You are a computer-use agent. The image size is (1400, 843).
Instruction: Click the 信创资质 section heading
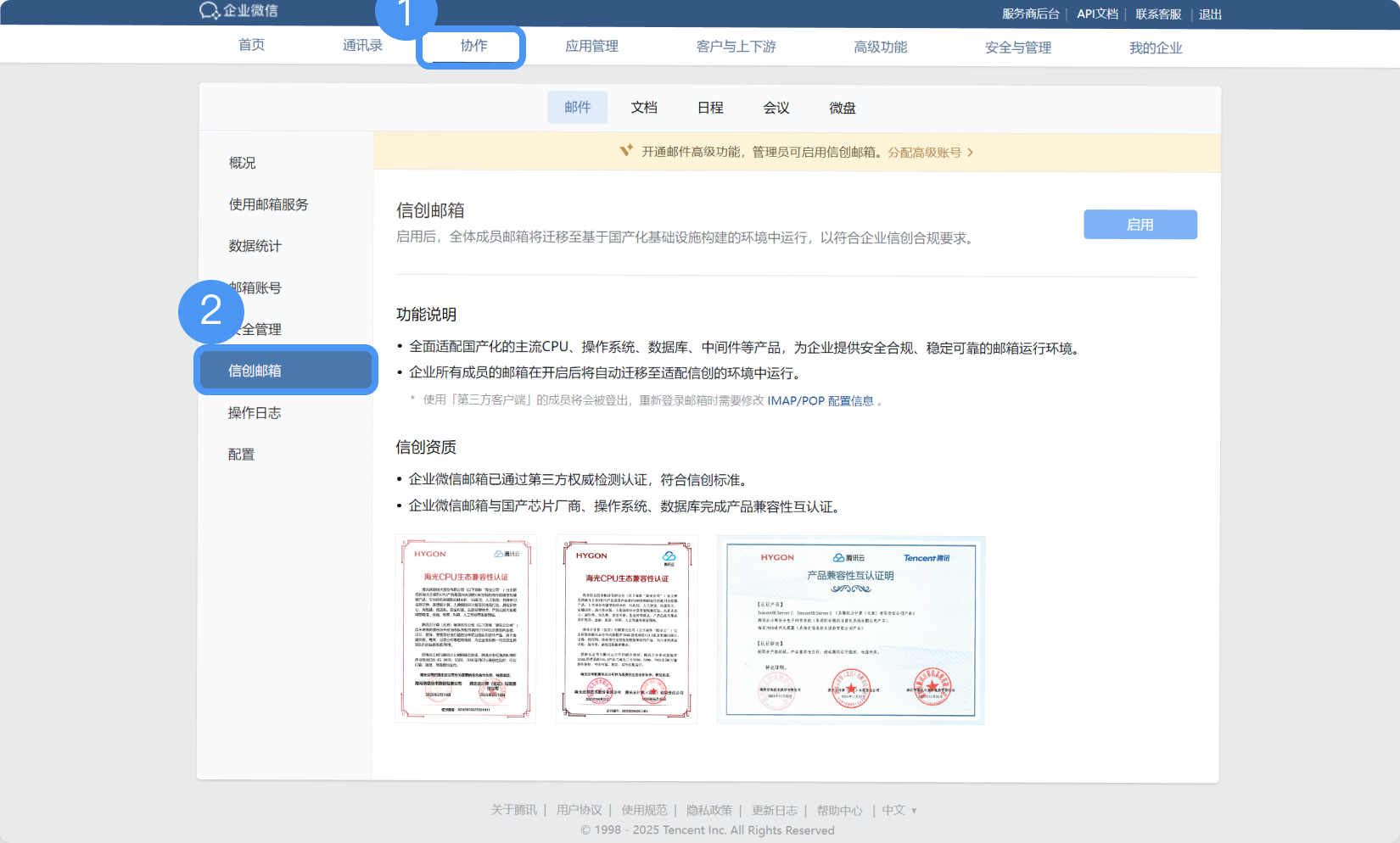click(426, 447)
